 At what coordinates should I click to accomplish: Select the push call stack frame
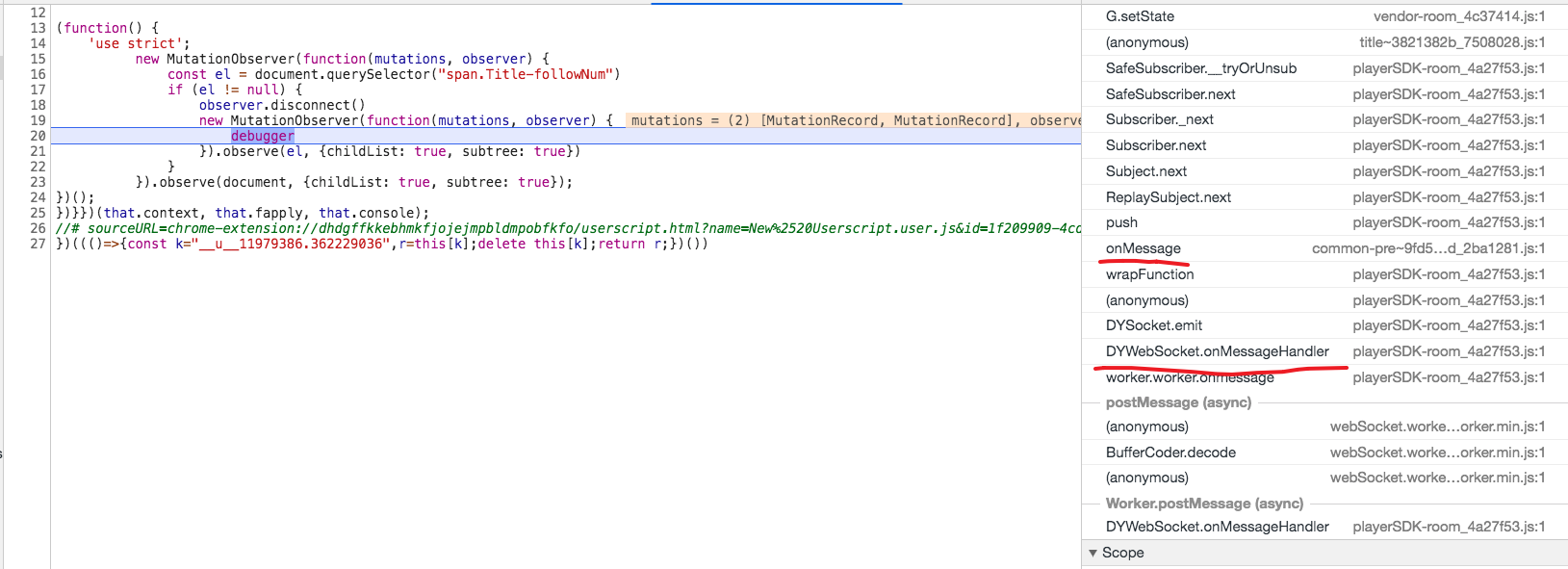click(1121, 222)
